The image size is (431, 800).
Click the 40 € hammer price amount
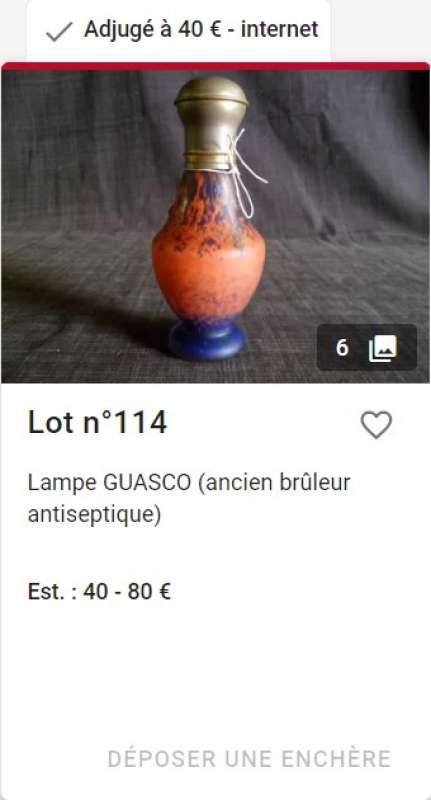coord(198,30)
